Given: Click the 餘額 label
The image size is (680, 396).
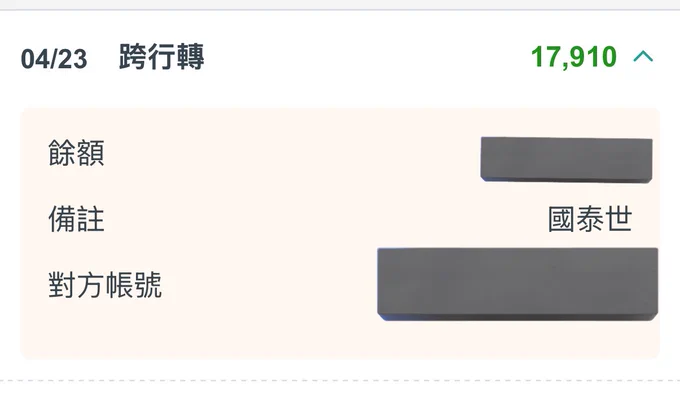Looking at the screenshot, I should [76, 153].
